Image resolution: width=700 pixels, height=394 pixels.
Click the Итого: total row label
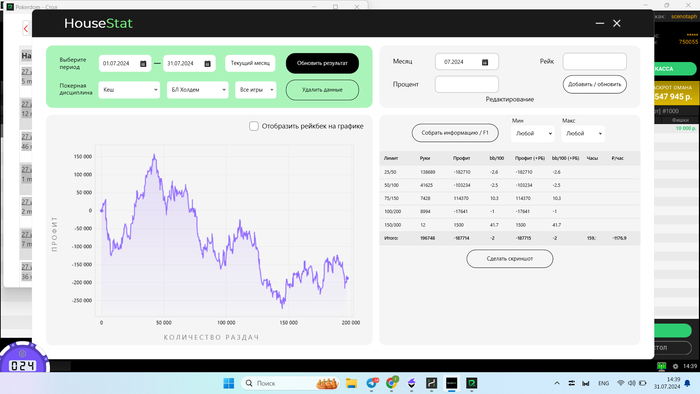[391, 238]
